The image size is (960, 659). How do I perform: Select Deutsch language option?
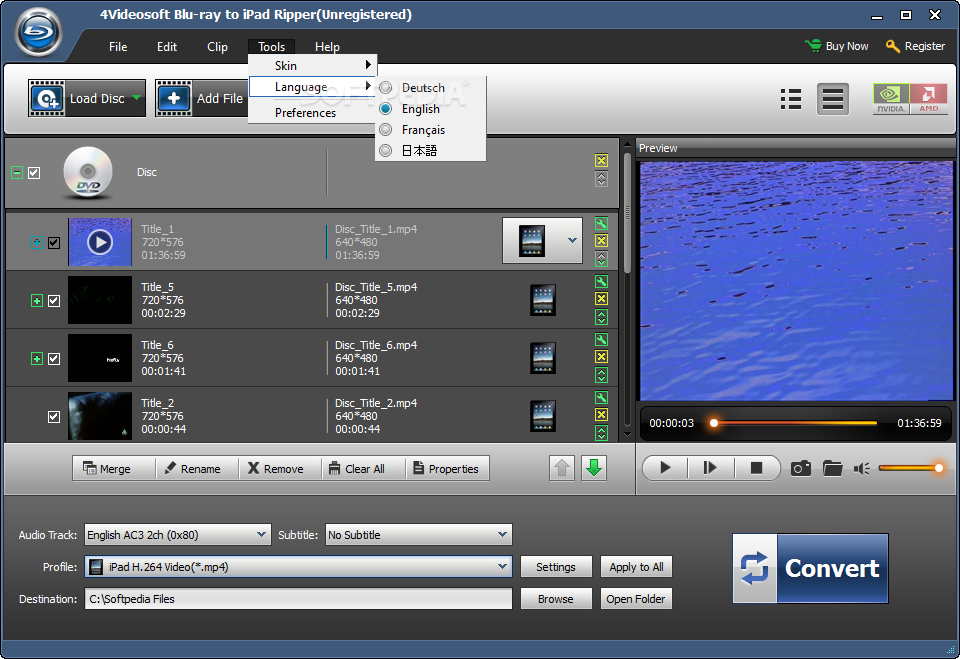pyautogui.click(x=430, y=88)
